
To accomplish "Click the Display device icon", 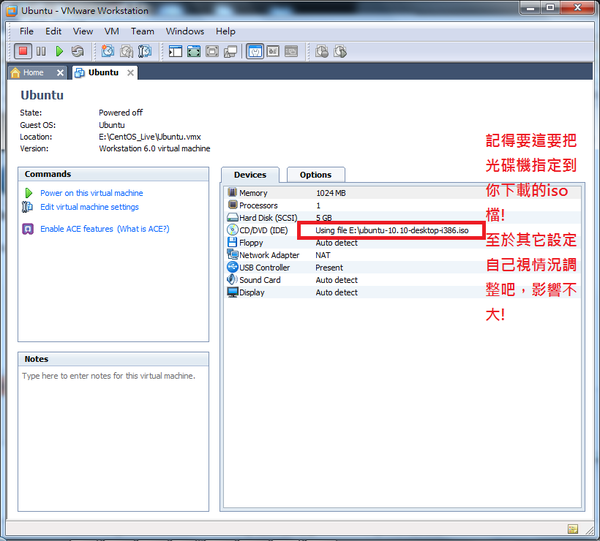I will (232, 292).
